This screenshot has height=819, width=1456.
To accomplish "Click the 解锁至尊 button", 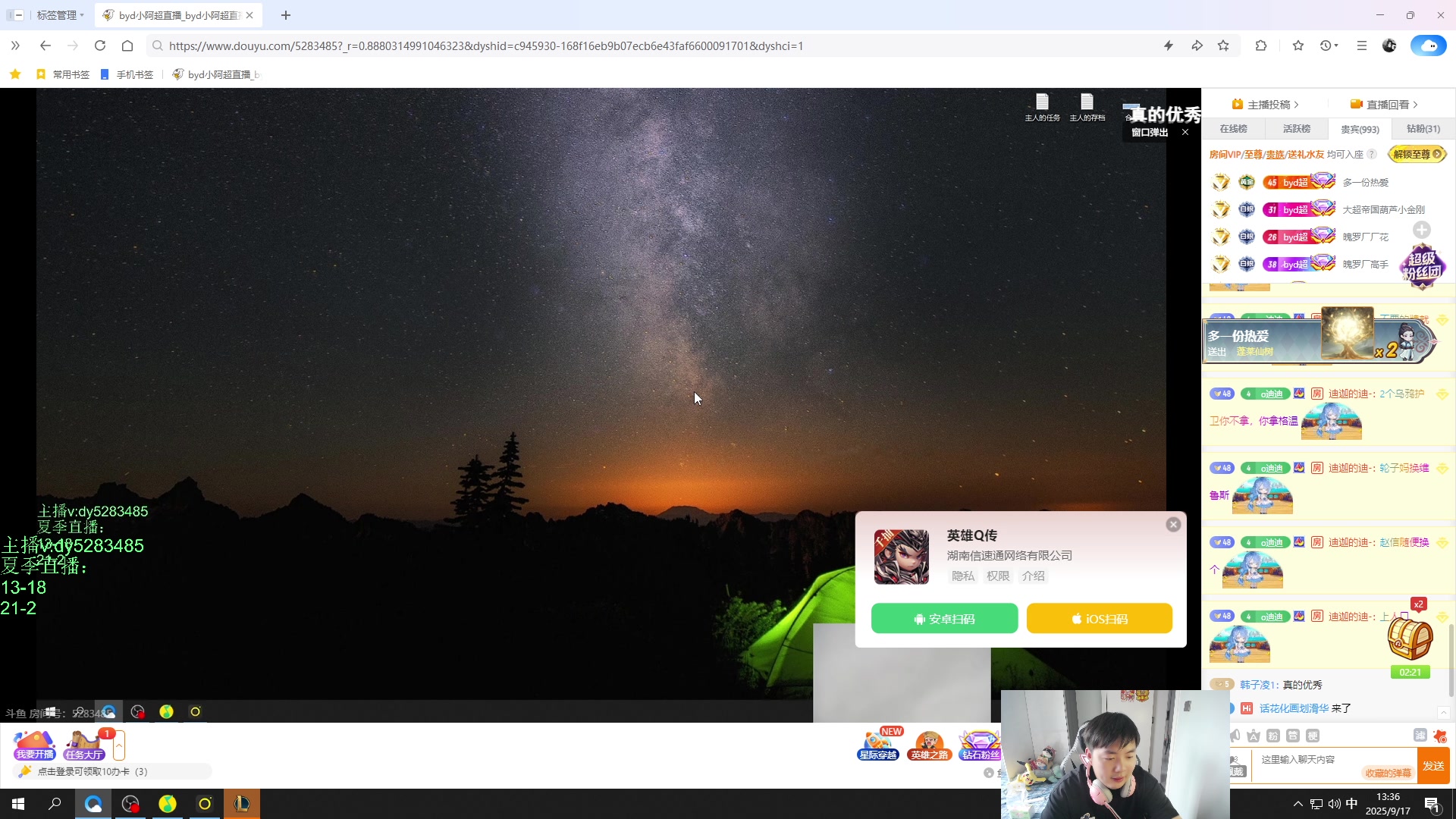I will point(1417,154).
